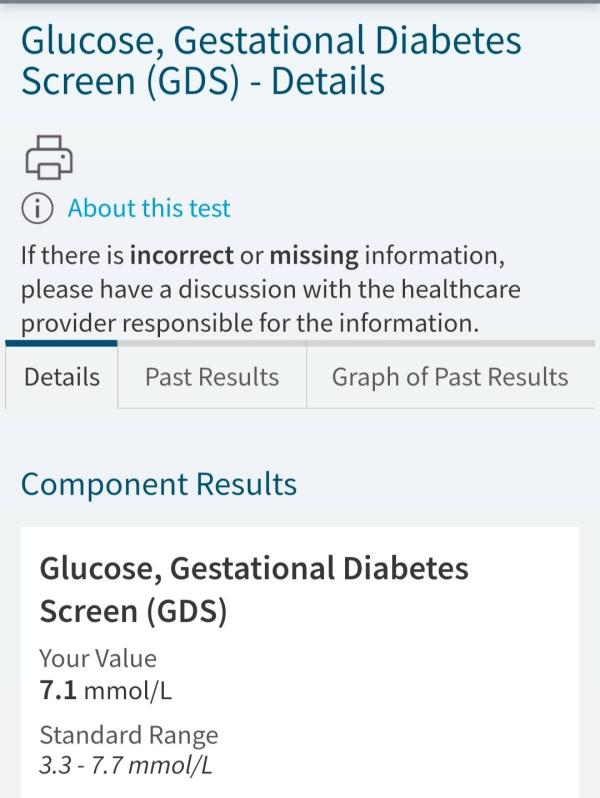Switch to the Past Results tab

tap(212, 377)
